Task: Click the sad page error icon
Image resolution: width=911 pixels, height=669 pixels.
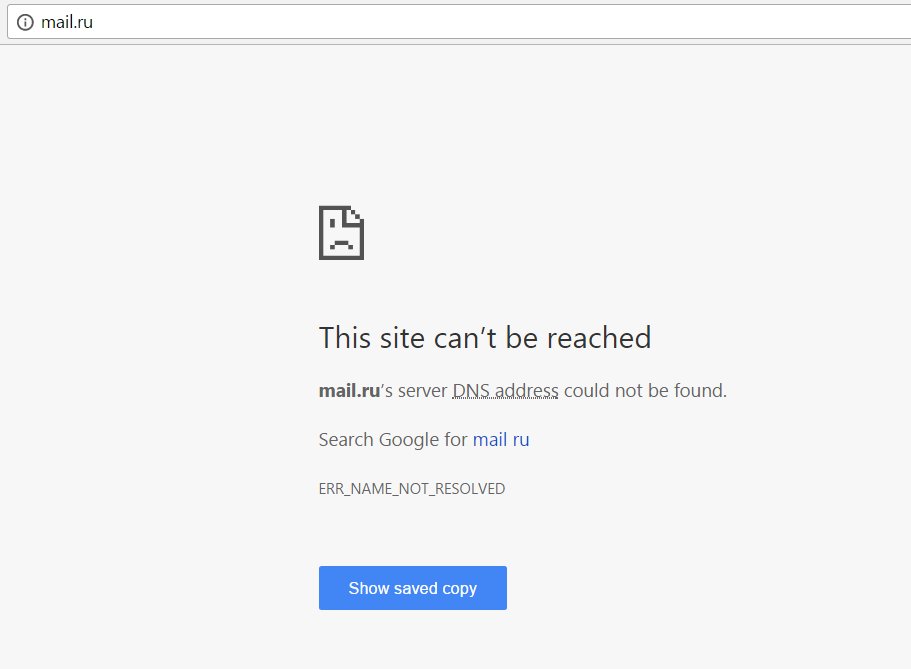Action: point(342,232)
